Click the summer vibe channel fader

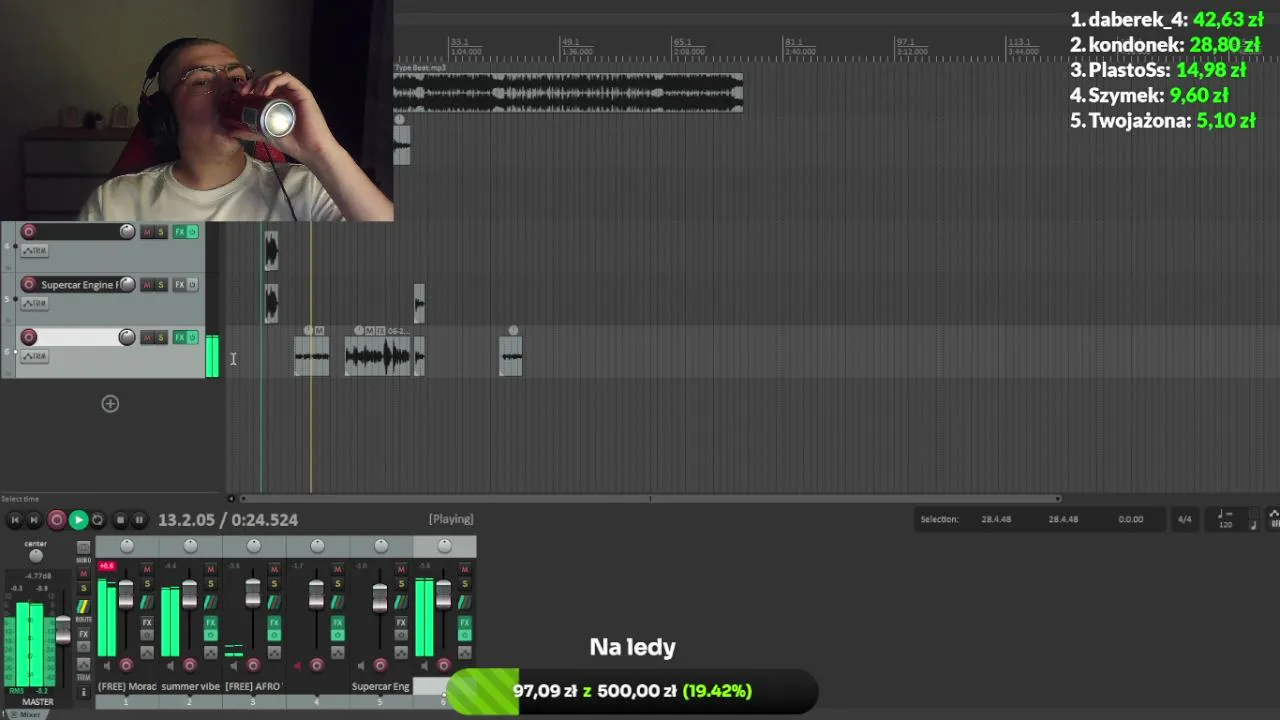pos(189,593)
